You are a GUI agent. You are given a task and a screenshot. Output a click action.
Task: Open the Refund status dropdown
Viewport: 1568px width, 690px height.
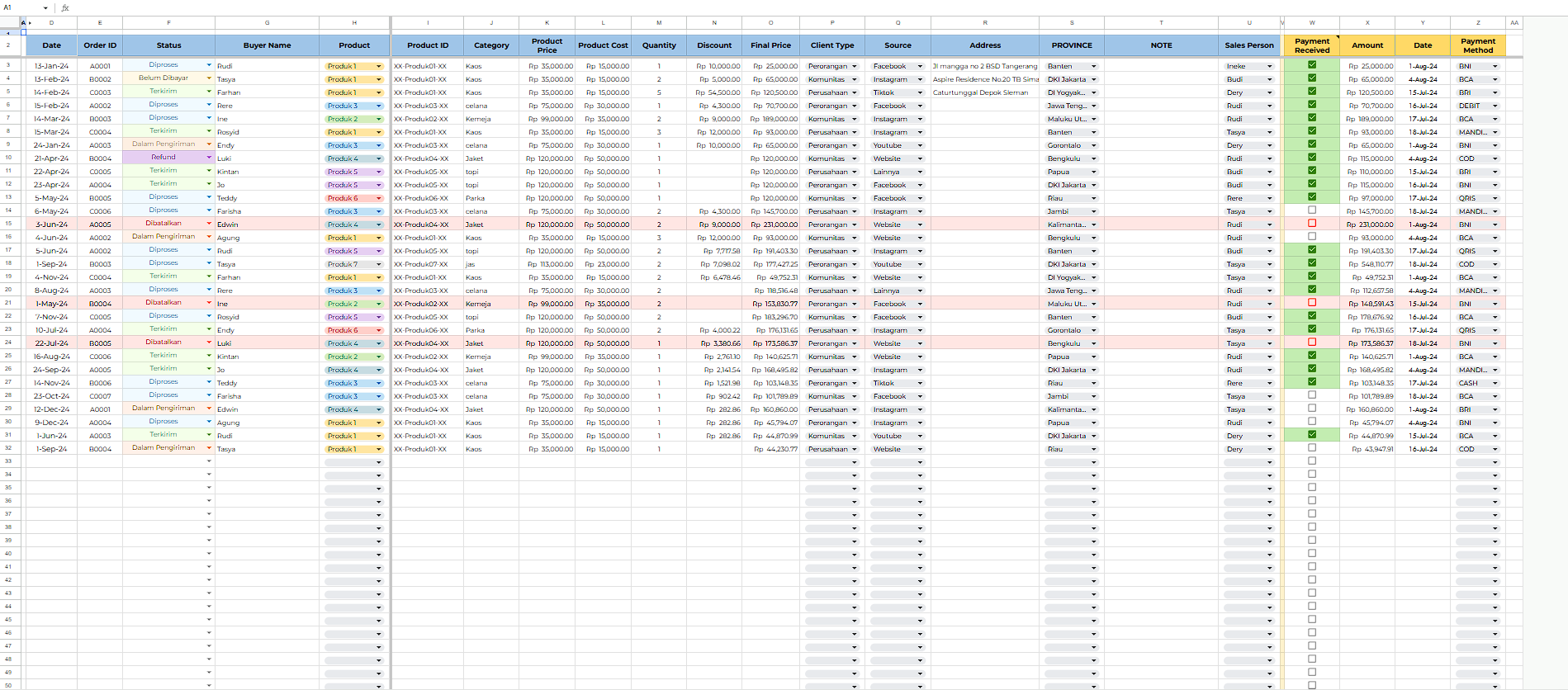[x=209, y=158]
